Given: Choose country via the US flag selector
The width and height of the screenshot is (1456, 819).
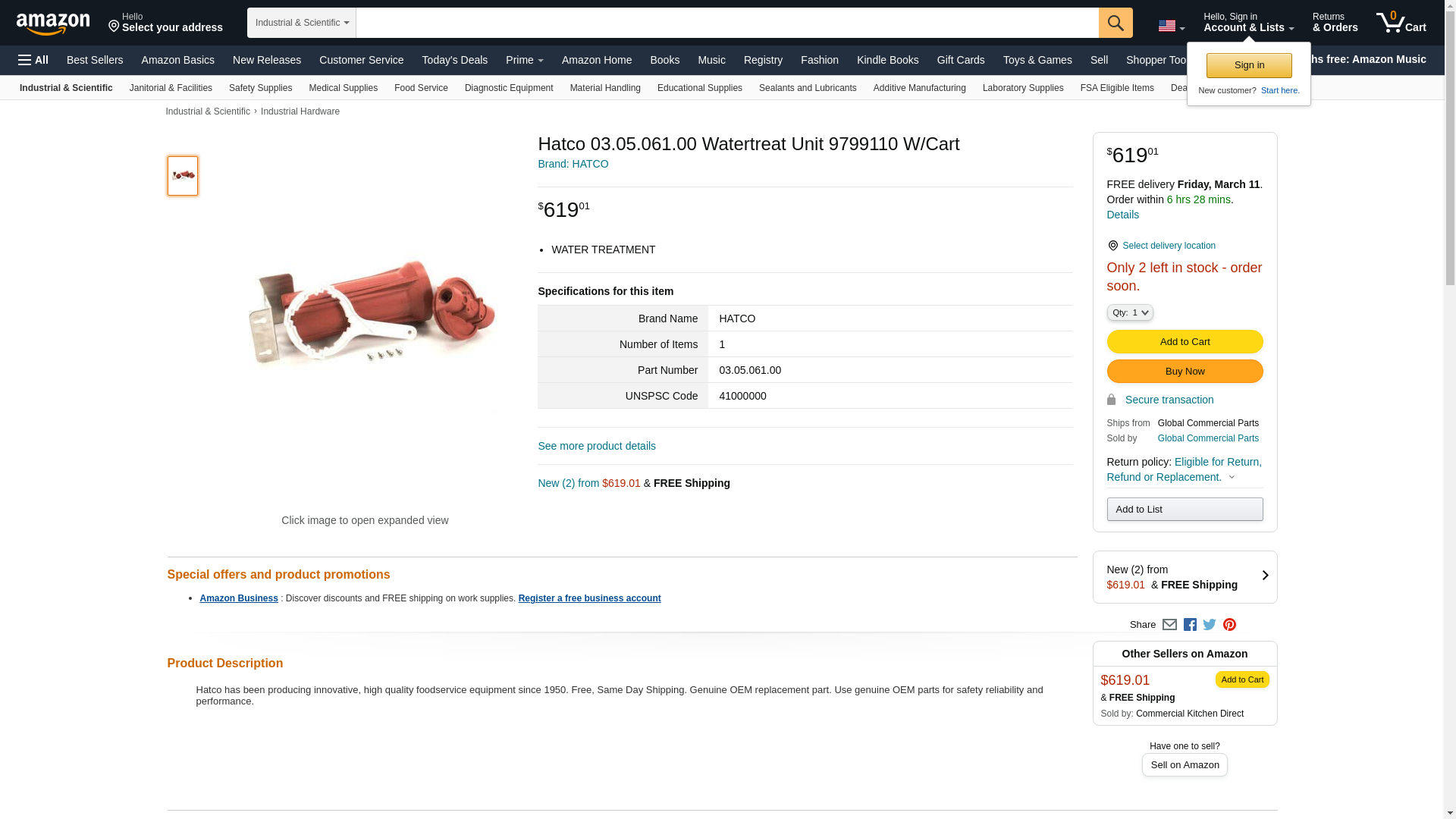Looking at the screenshot, I should (x=1171, y=26).
